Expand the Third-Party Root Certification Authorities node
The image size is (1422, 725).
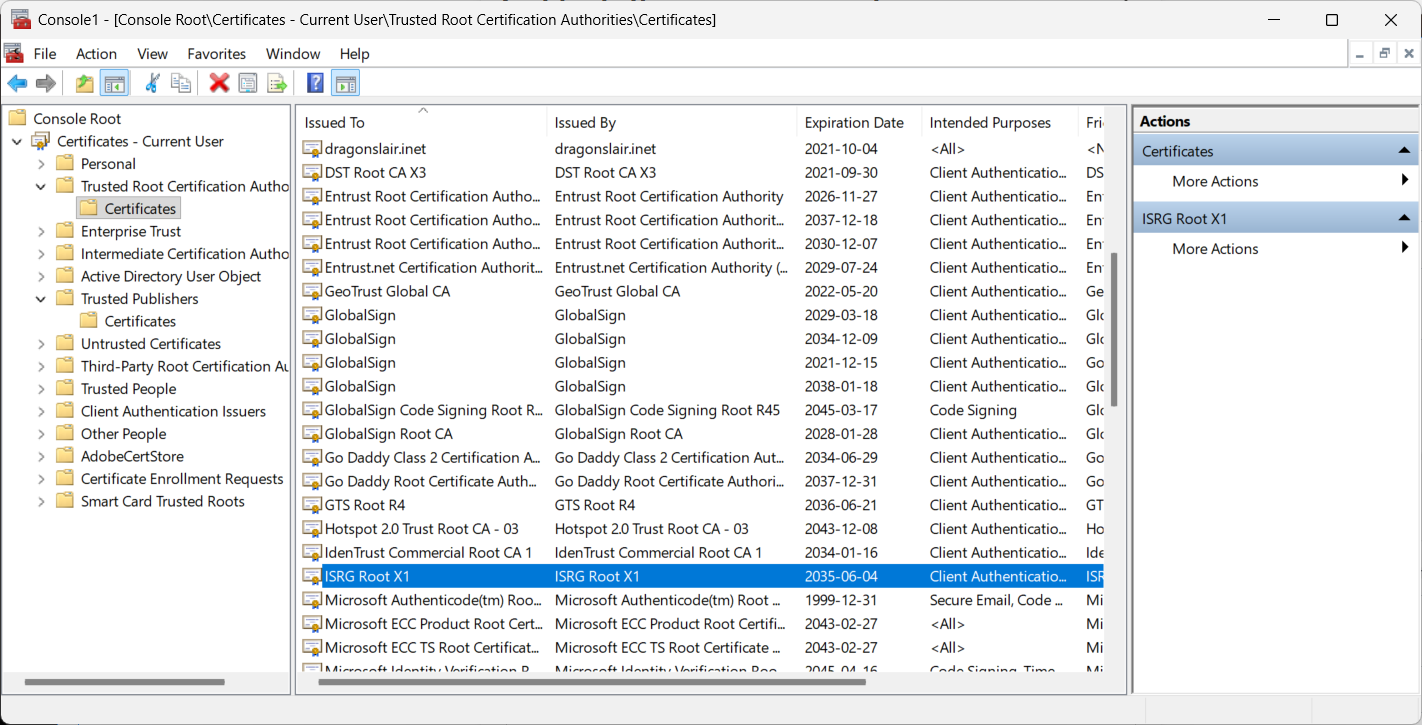point(41,367)
